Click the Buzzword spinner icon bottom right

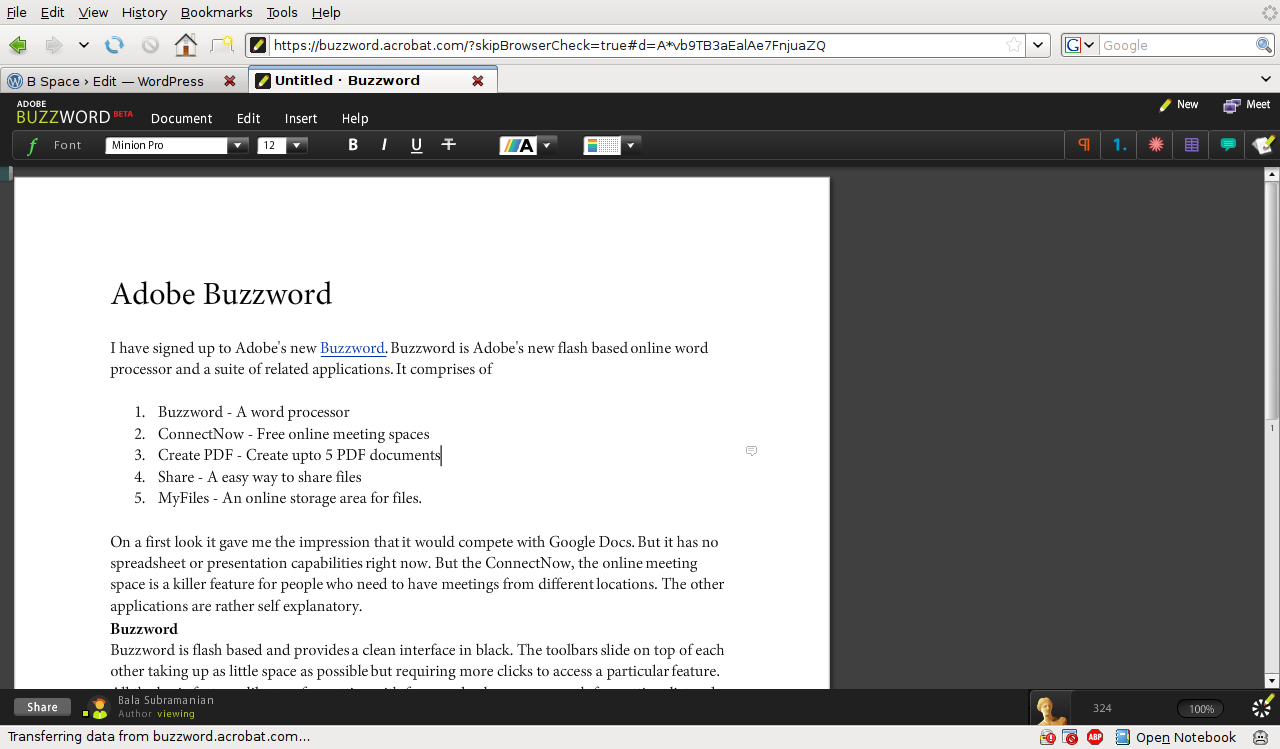click(1263, 707)
